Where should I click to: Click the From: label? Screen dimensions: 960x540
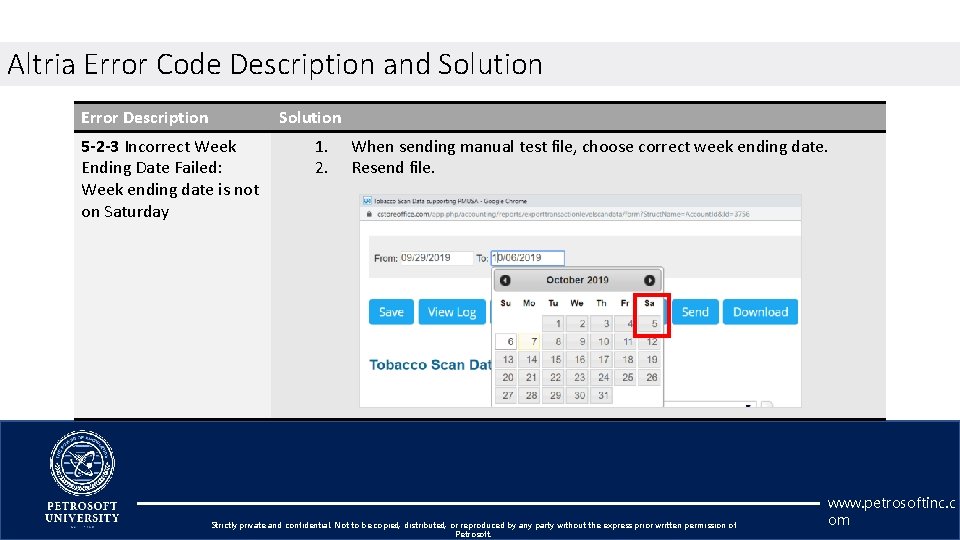point(386,258)
